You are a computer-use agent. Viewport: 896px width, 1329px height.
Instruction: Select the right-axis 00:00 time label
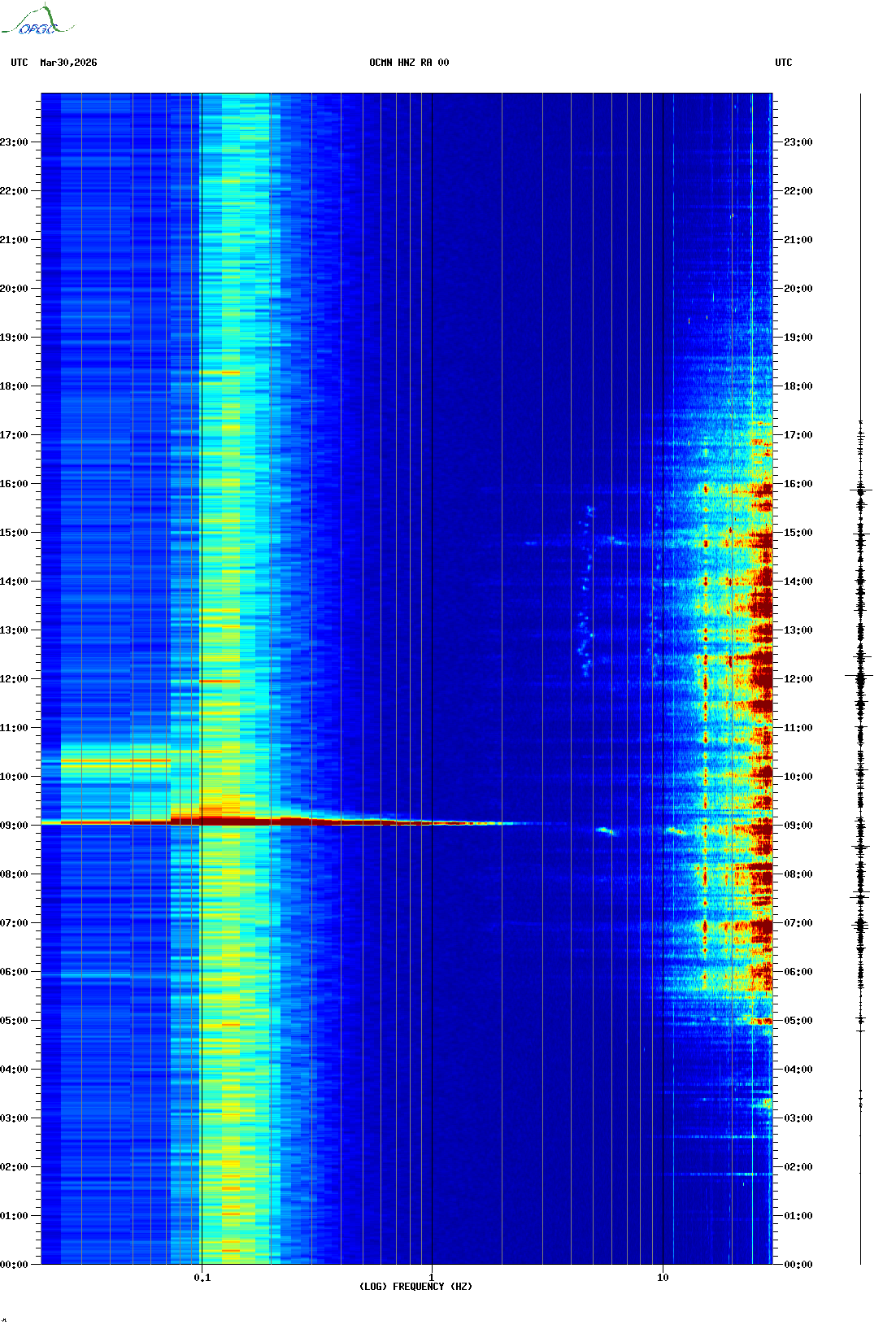coord(798,1265)
